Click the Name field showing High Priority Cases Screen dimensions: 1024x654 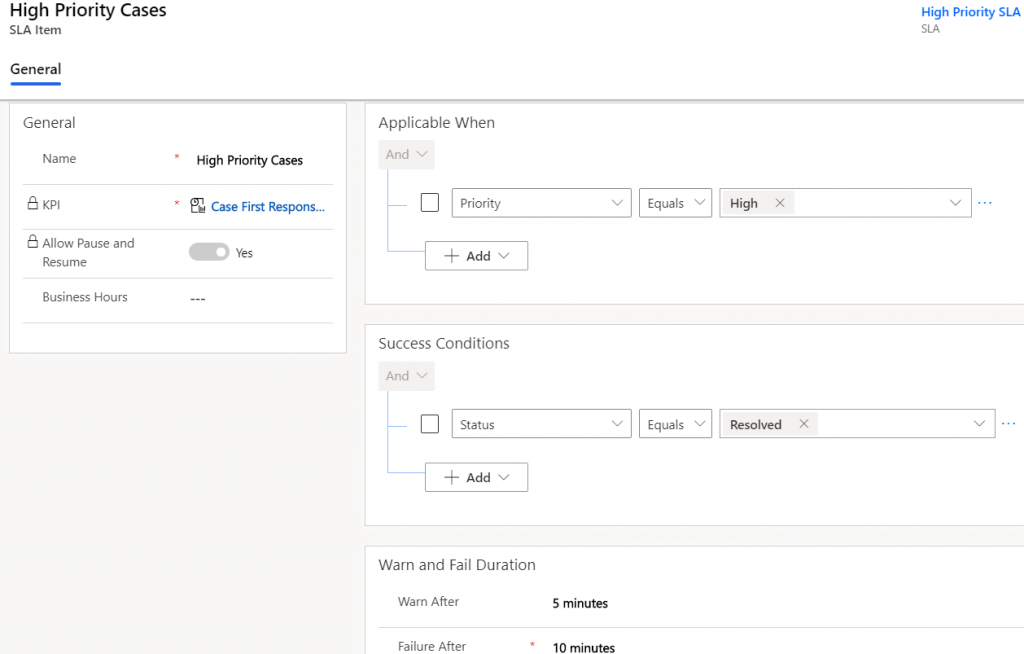249,160
